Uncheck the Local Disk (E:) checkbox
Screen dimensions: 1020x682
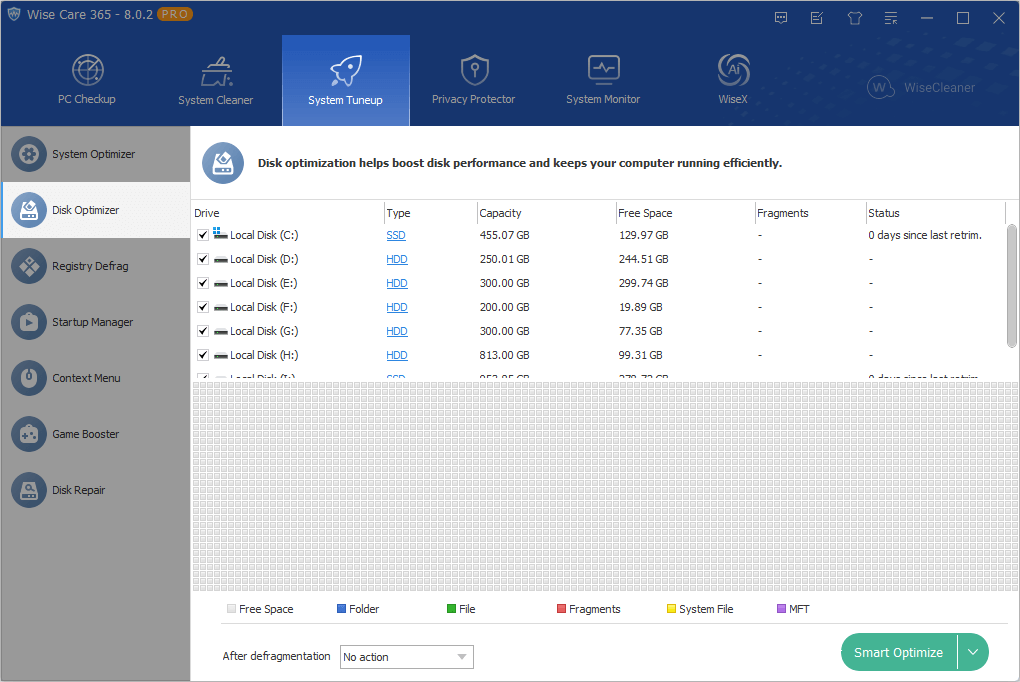click(203, 283)
